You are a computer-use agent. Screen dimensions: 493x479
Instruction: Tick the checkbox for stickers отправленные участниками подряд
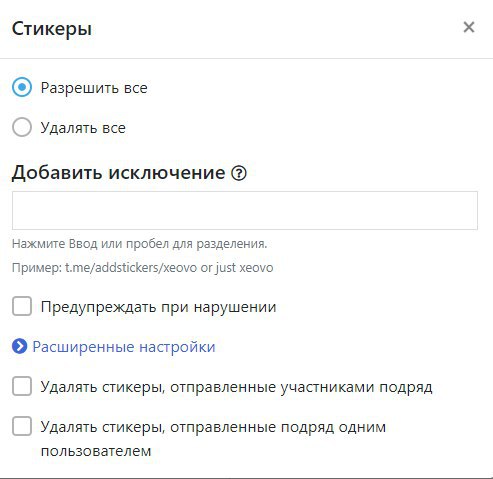coord(22,386)
